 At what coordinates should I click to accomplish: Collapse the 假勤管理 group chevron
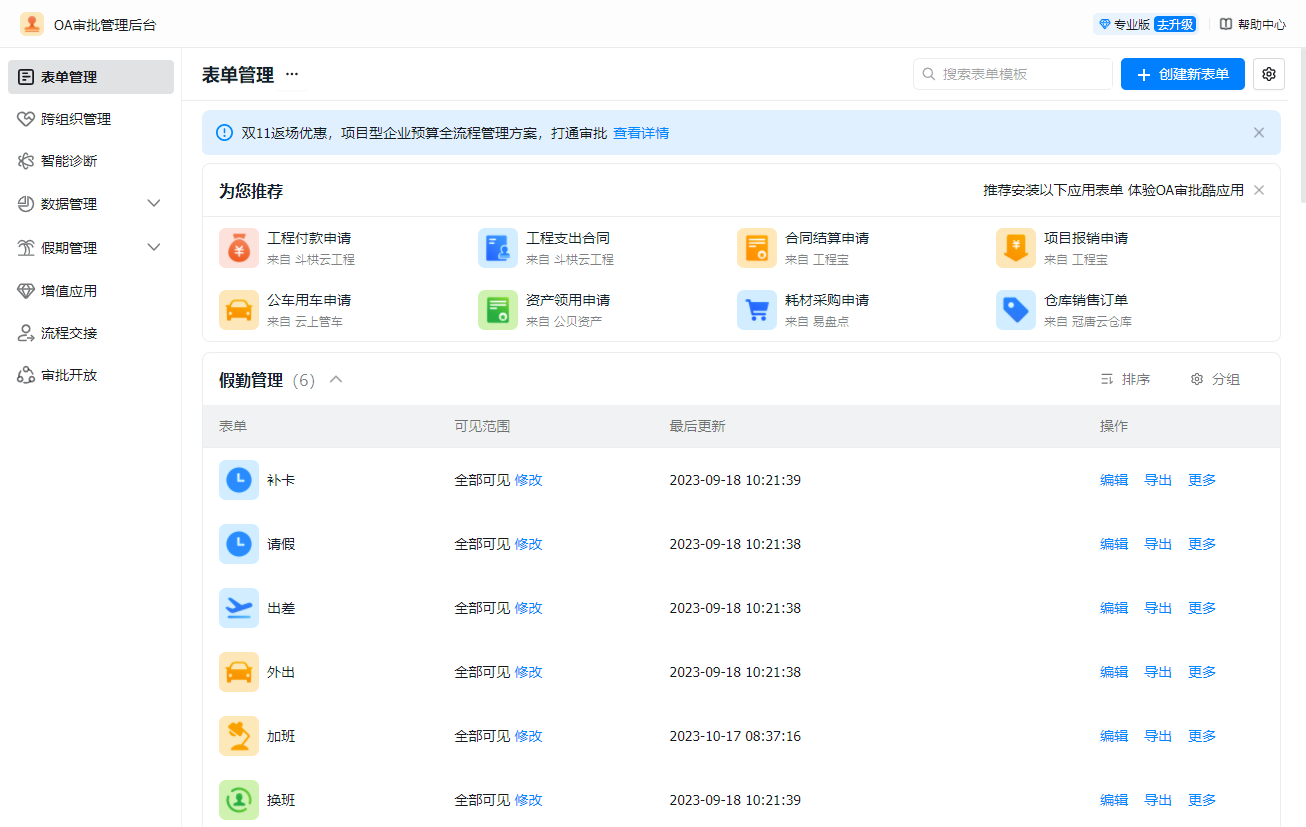(336, 379)
